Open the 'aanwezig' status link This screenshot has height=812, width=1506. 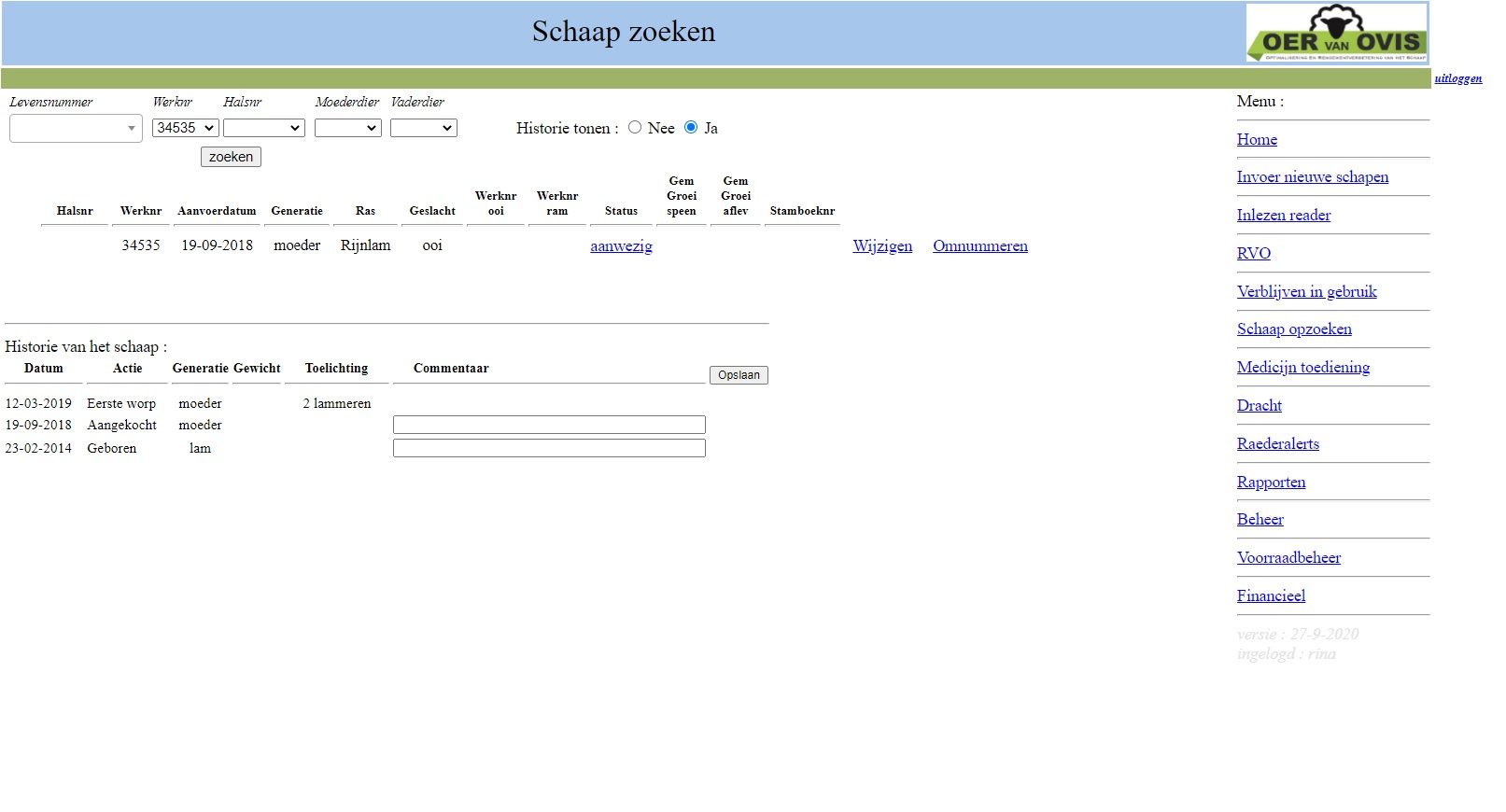pos(621,246)
